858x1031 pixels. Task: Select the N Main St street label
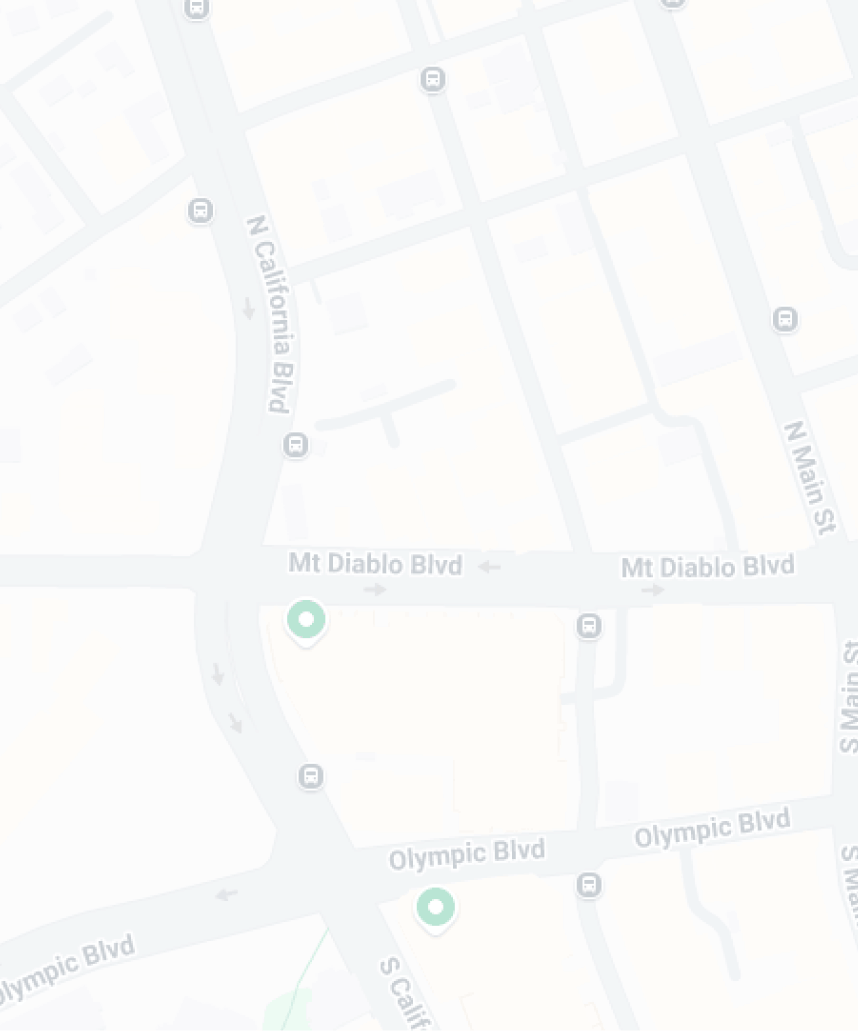pyautogui.click(x=810, y=477)
